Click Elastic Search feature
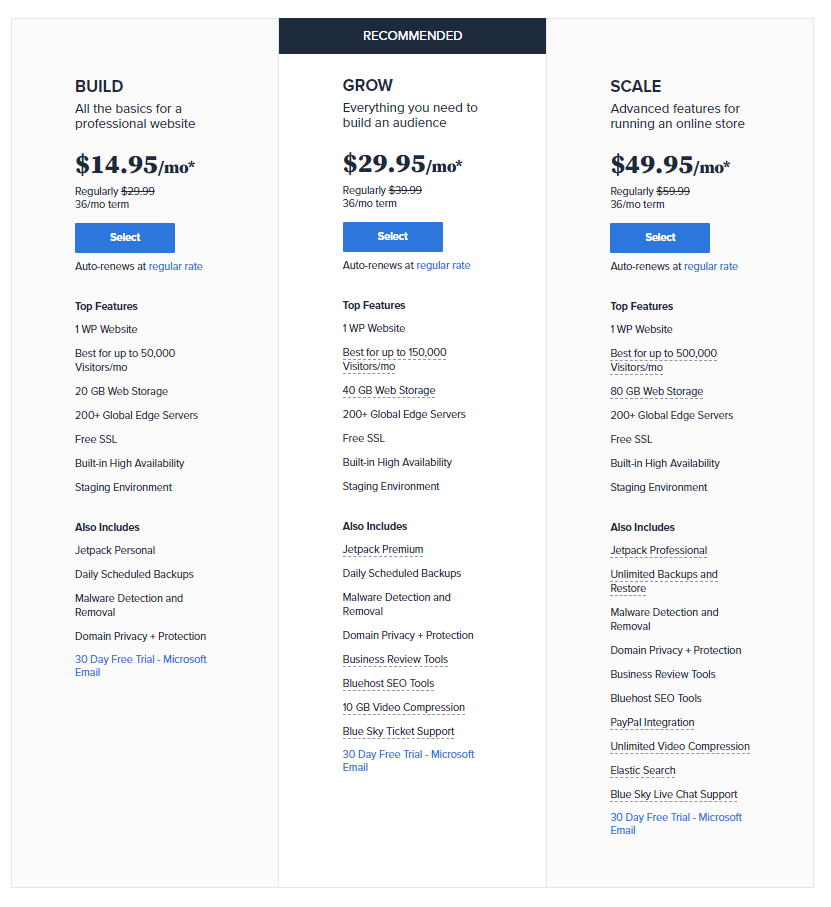The image size is (831, 907). (x=643, y=770)
